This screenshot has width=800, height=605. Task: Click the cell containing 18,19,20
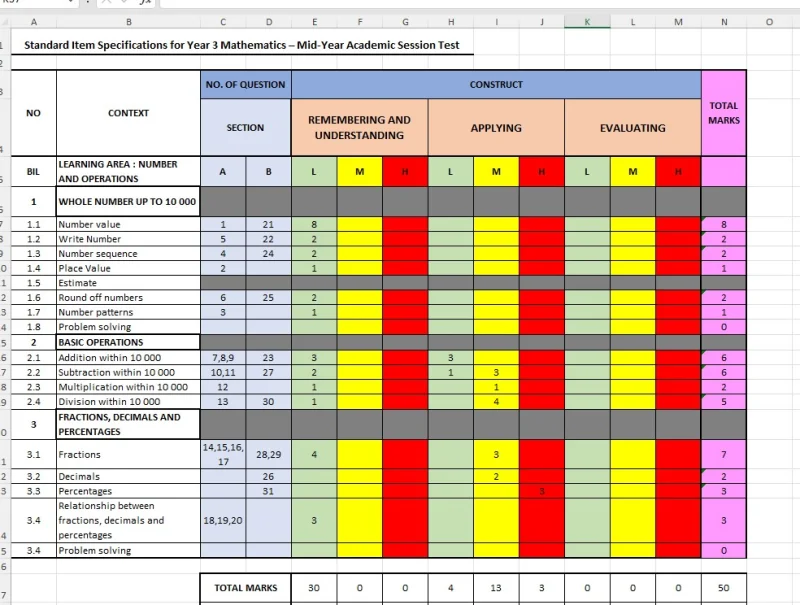[x=222, y=520]
